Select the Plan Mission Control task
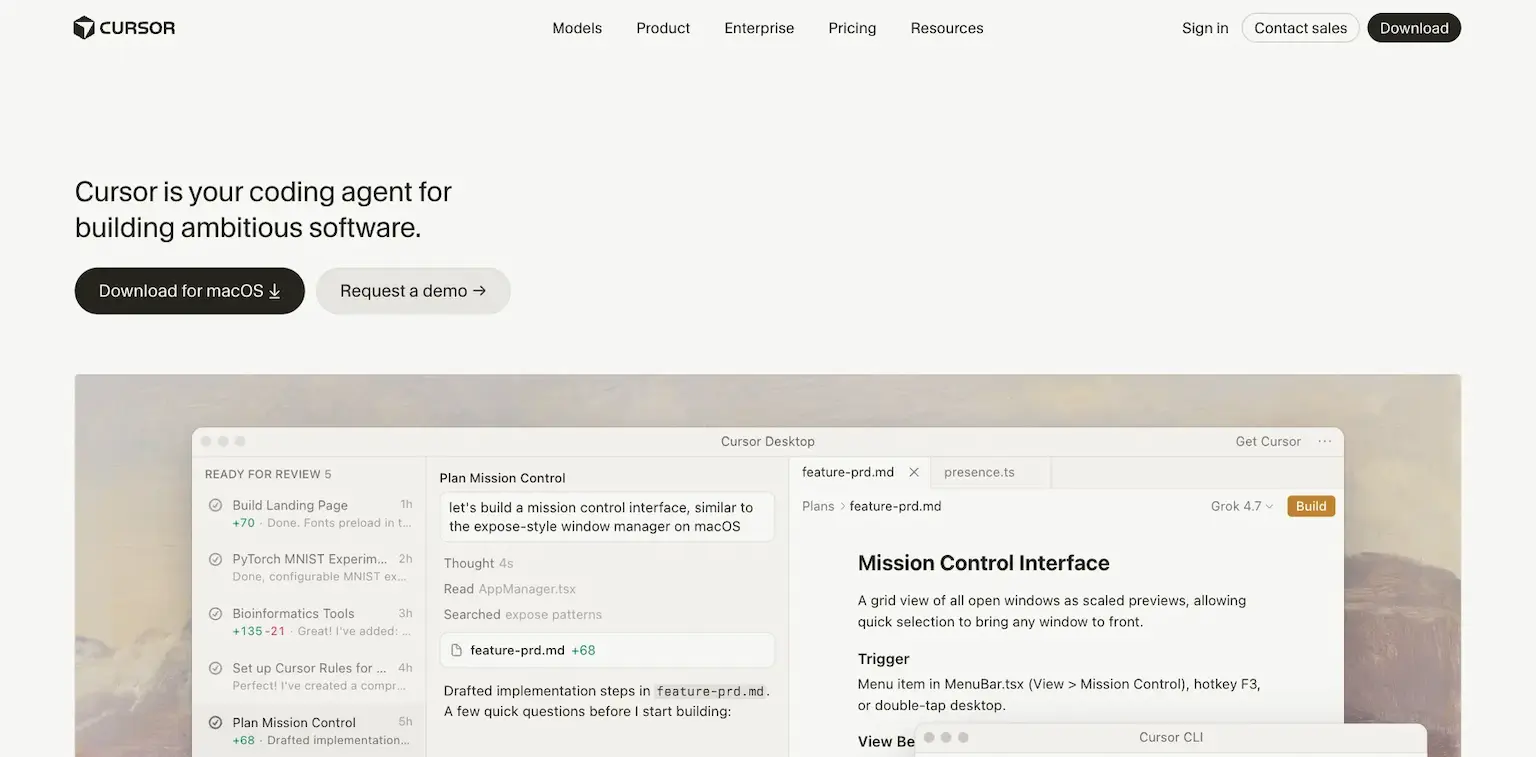Viewport: 1536px width, 757px height. coord(309,731)
